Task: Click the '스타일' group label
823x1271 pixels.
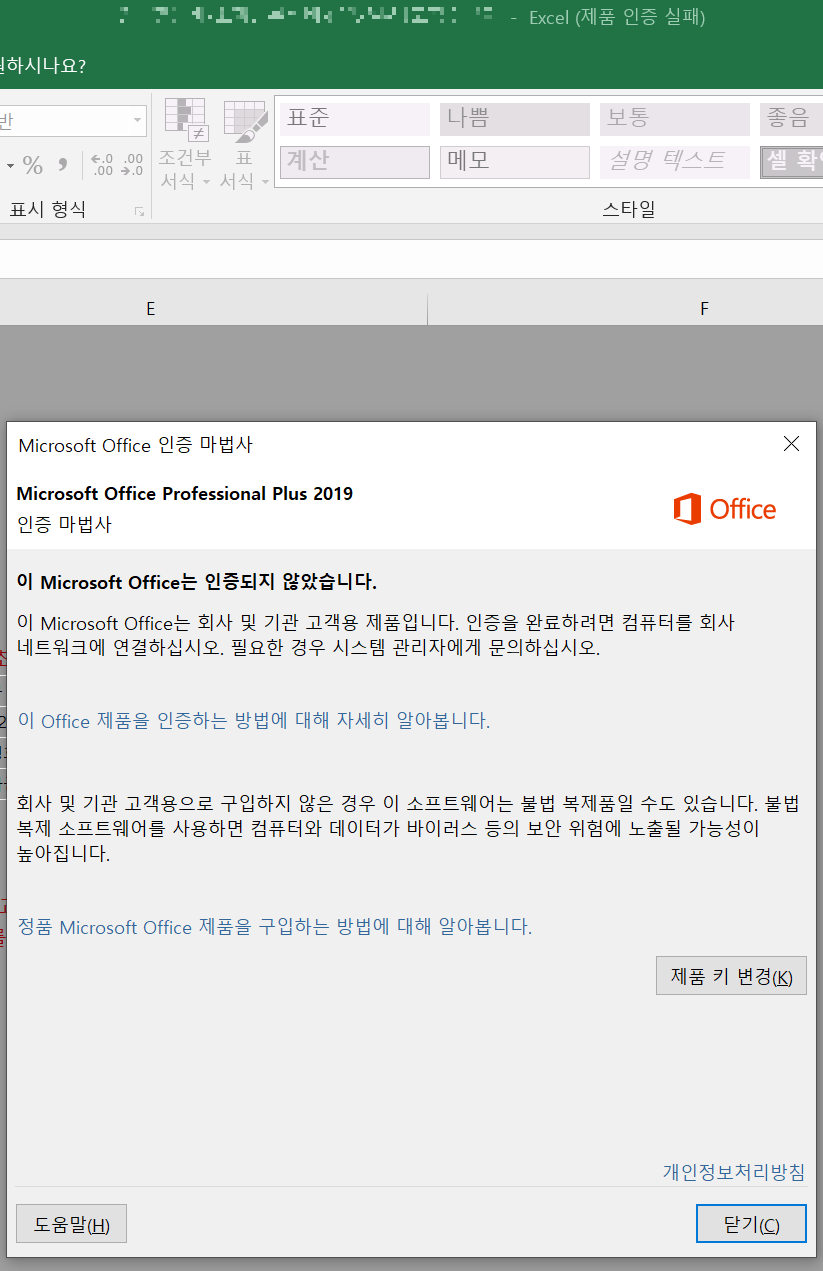Action: pyautogui.click(x=629, y=210)
